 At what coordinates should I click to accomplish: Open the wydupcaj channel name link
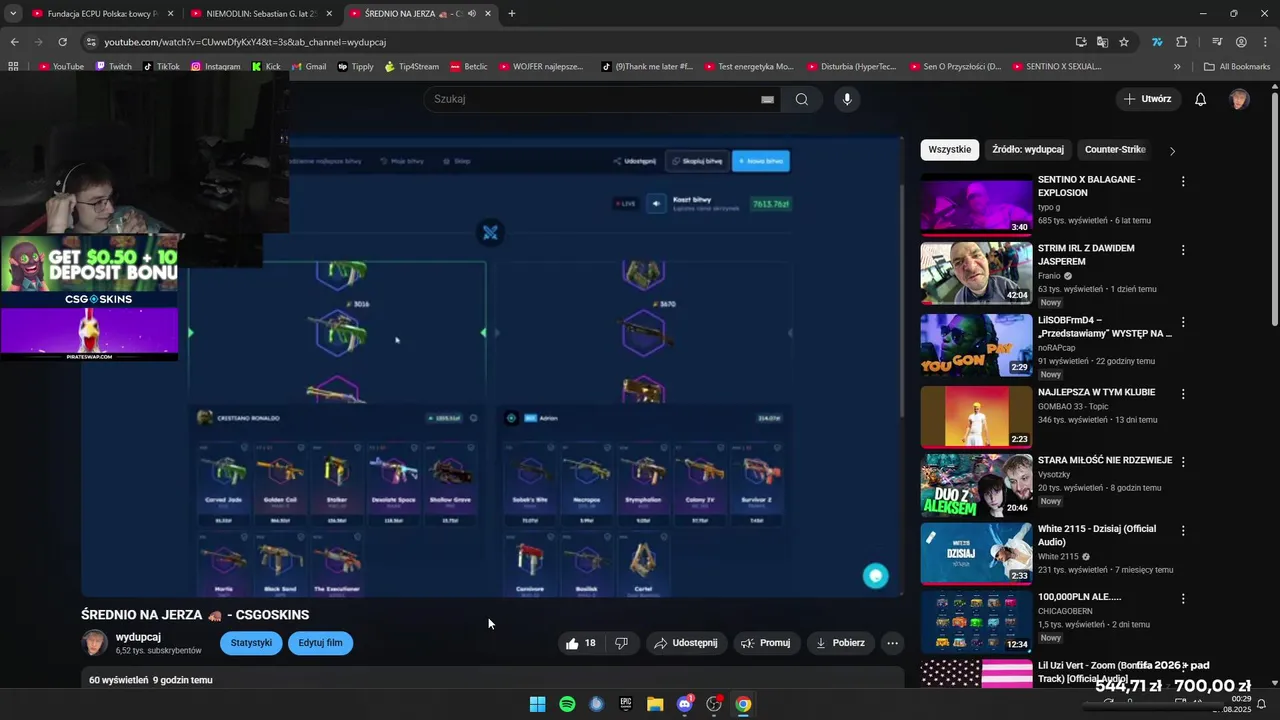138,637
